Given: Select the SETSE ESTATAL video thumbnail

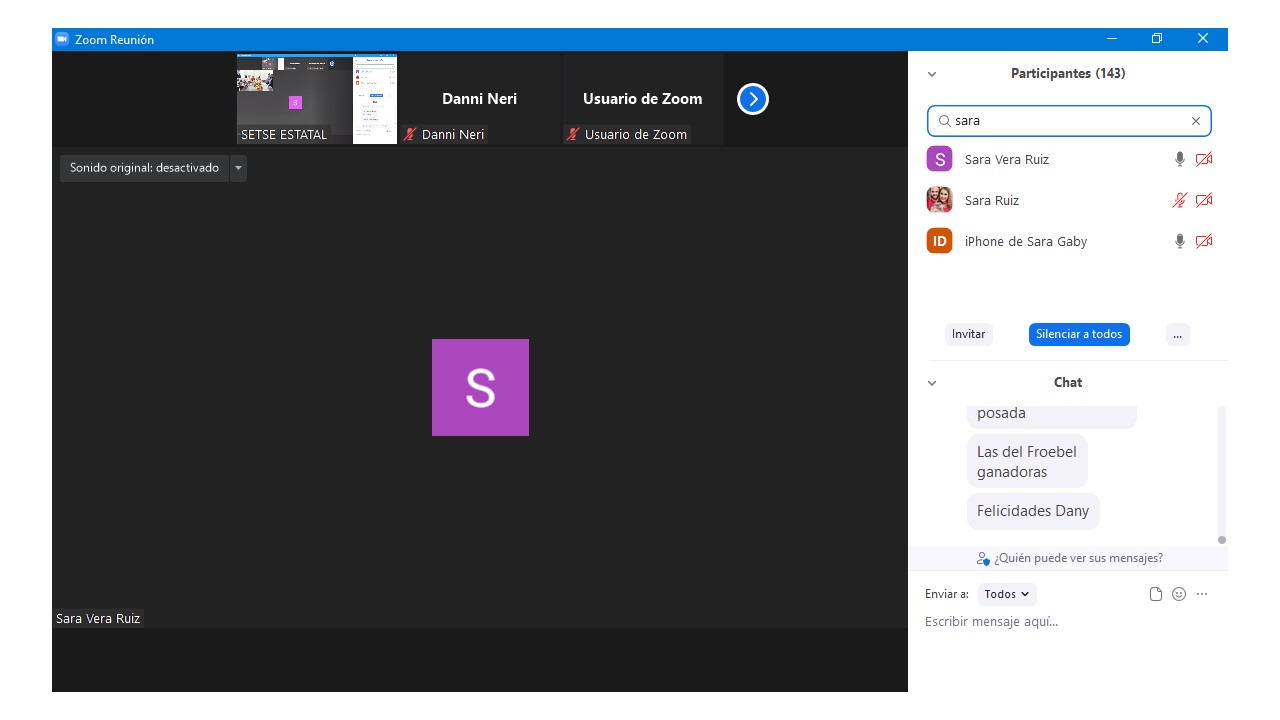Looking at the screenshot, I should point(317,99).
